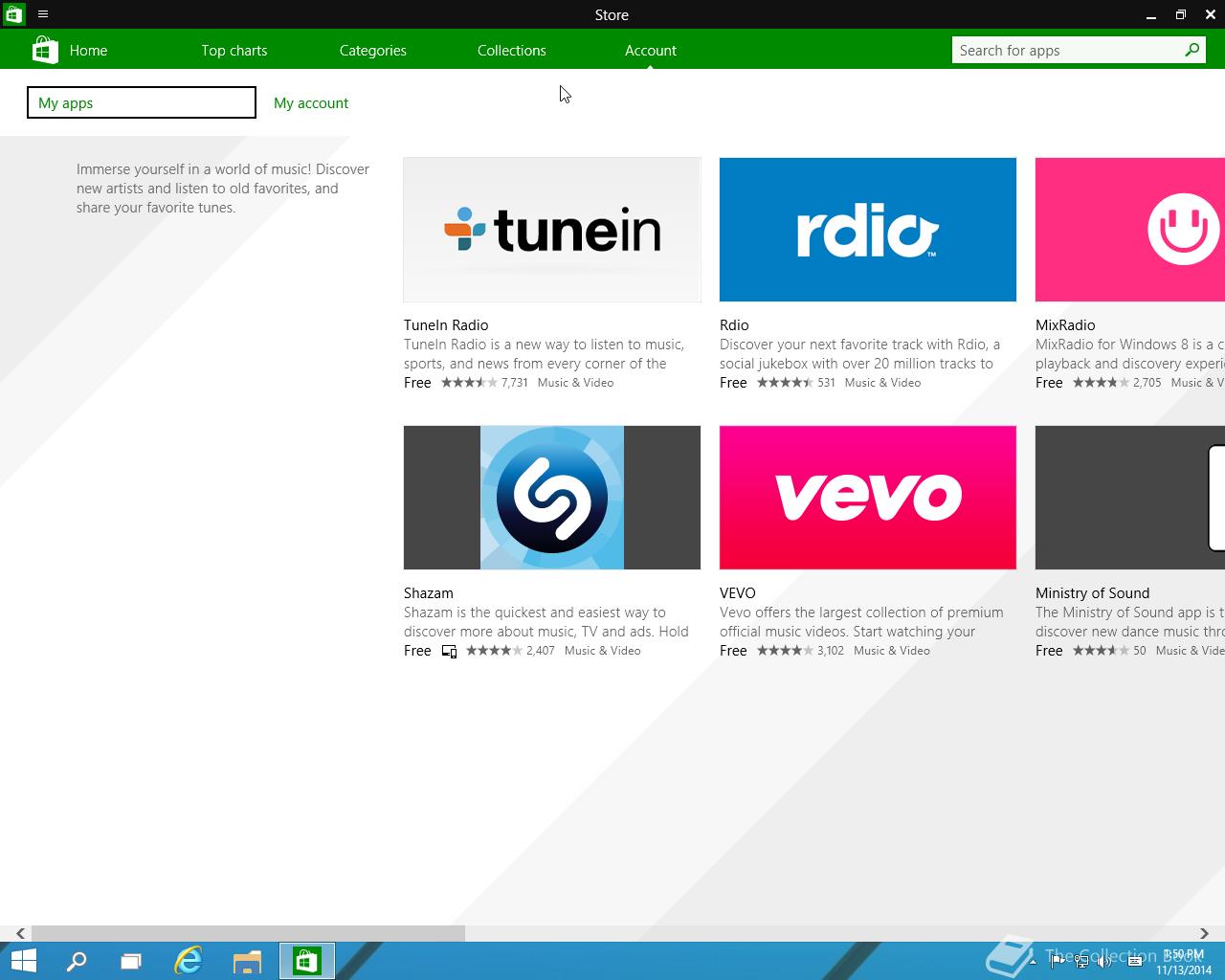This screenshot has width=1225, height=980.
Task: Open the VEVO app tile image
Action: (868, 498)
